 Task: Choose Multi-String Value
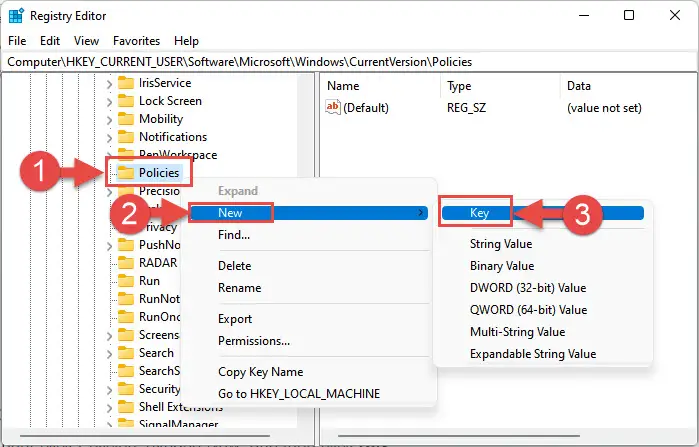pyautogui.click(x=518, y=332)
